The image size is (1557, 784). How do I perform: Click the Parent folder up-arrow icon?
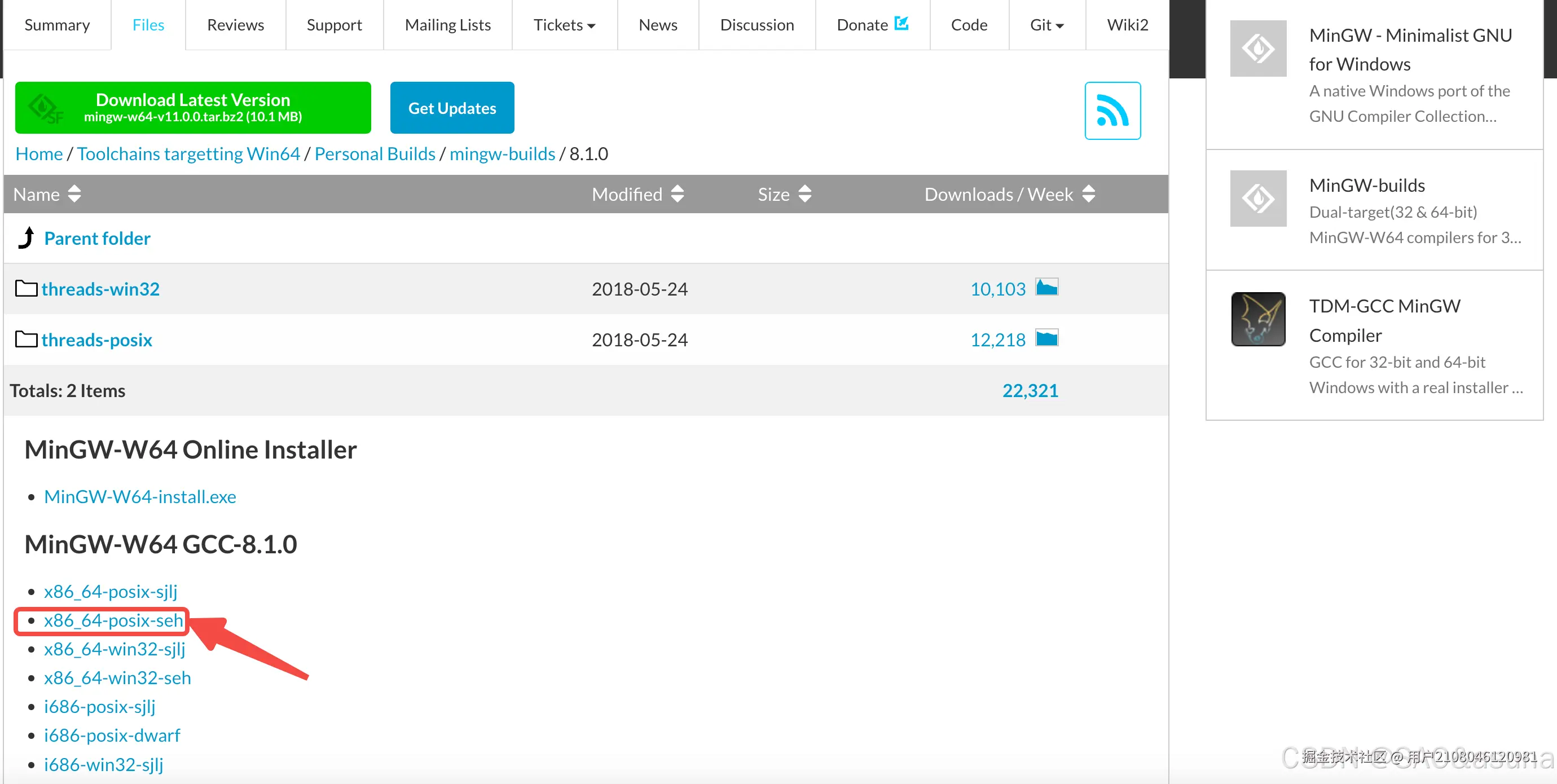pyautogui.click(x=26, y=238)
